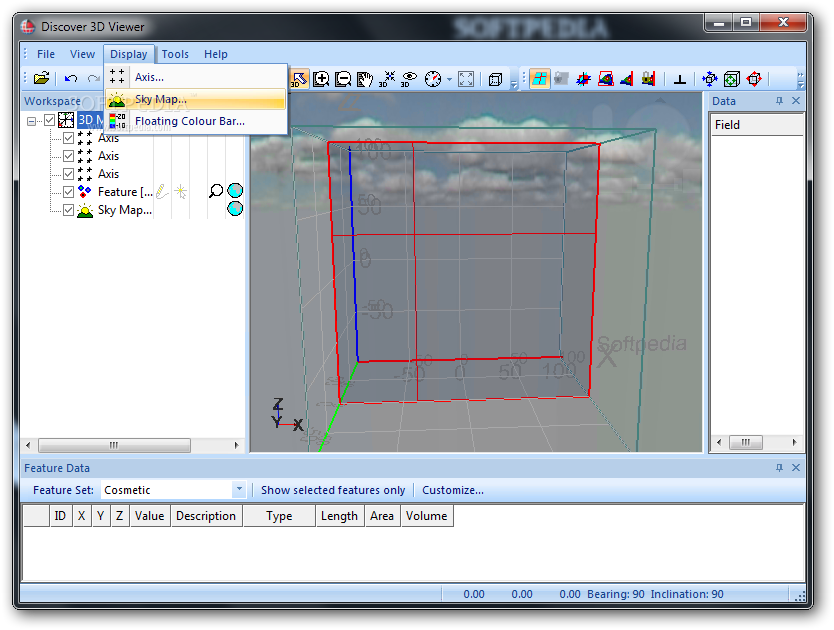Image resolution: width=834 pixels, height=630 pixels.
Task: Uncheck the middle Axis layer checkbox
Action: (x=68, y=156)
